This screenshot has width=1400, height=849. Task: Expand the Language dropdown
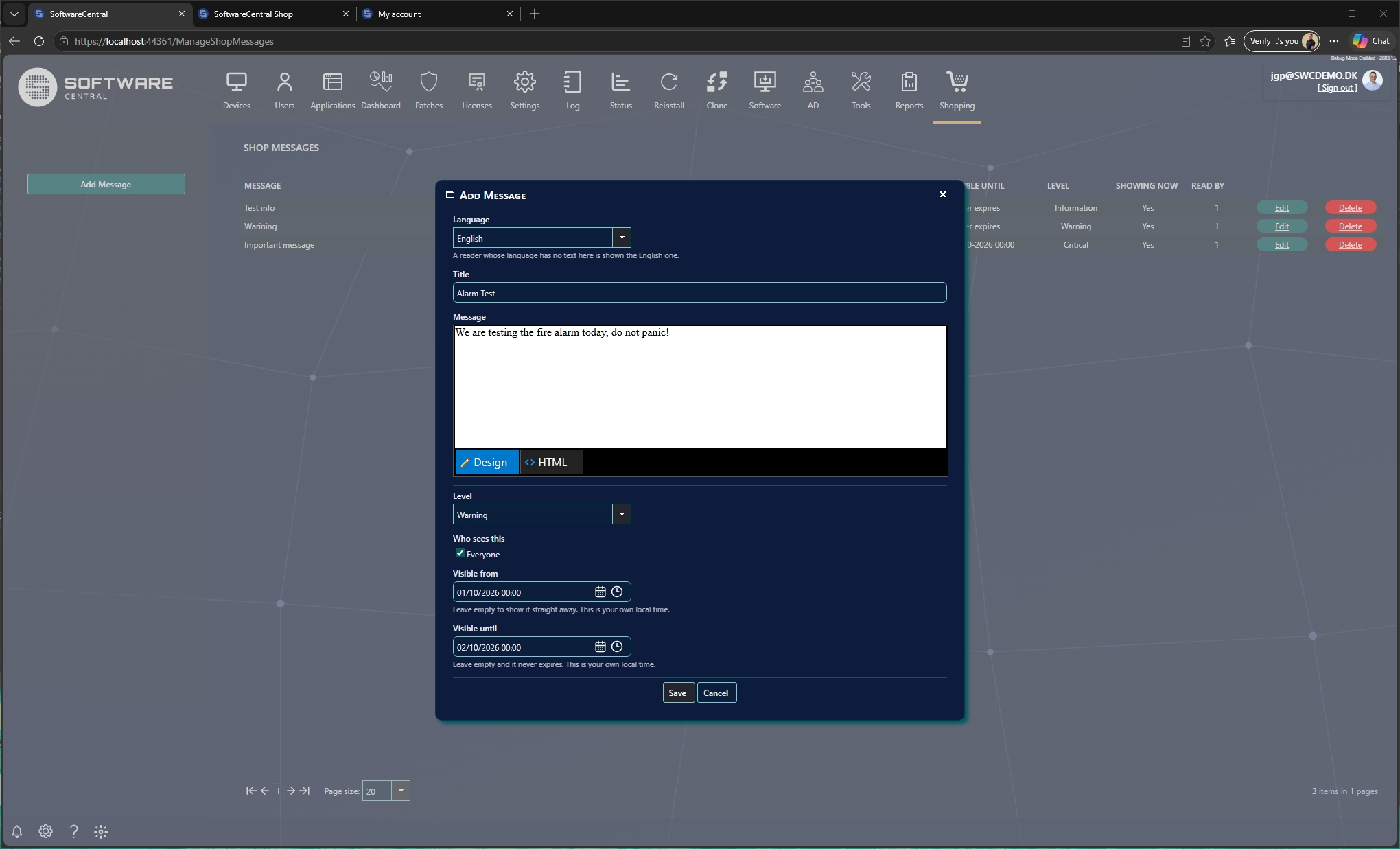(622, 237)
